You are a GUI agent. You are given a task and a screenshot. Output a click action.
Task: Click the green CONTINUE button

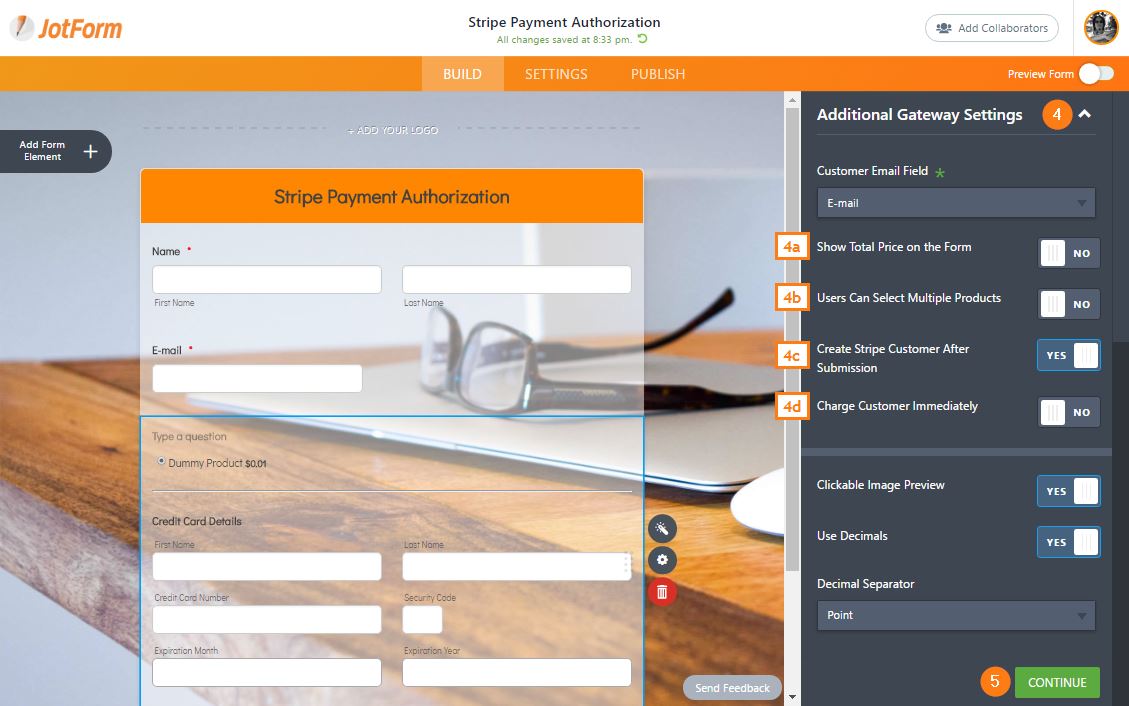pos(1057,682)
